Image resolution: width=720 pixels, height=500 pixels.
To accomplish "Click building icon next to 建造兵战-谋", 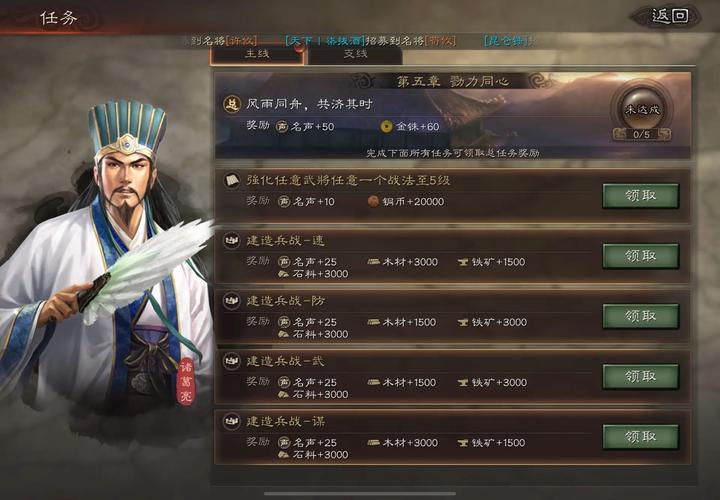I will click(232, 421).
